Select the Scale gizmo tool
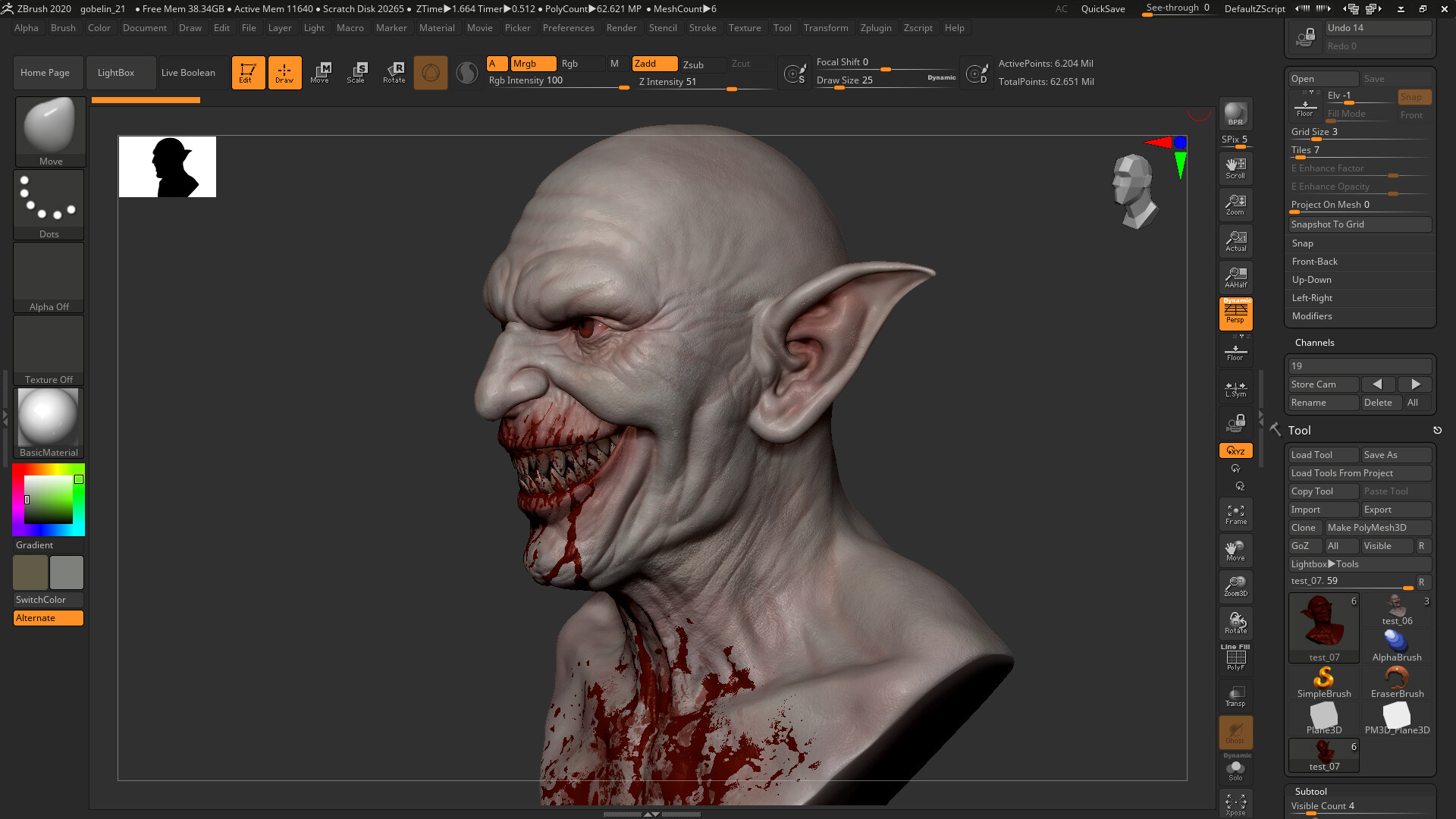Viewport: 1456px width, 819px height. [356, 73]
